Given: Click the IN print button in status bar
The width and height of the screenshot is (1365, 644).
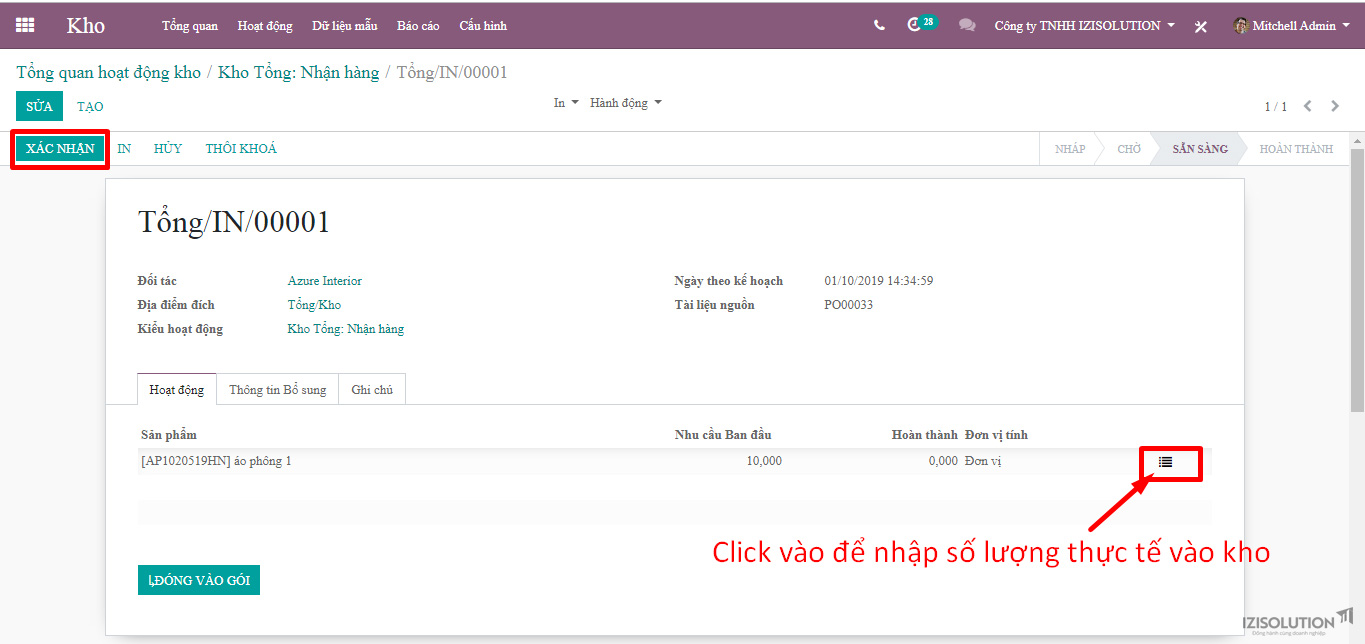Looking at the screenshot, I should pyautogui.click(x=124, y=148).
